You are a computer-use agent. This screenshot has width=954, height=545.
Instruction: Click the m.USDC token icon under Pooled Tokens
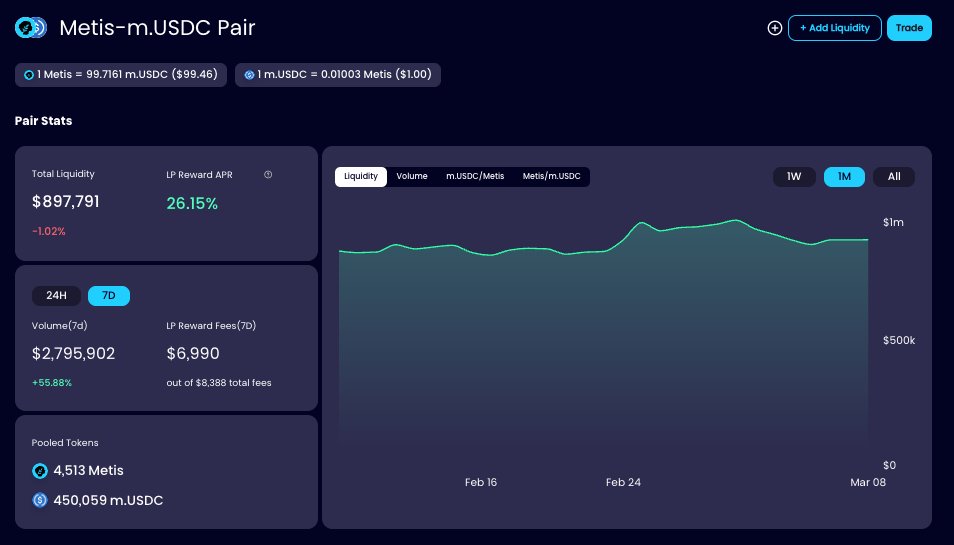pos(40,500)
